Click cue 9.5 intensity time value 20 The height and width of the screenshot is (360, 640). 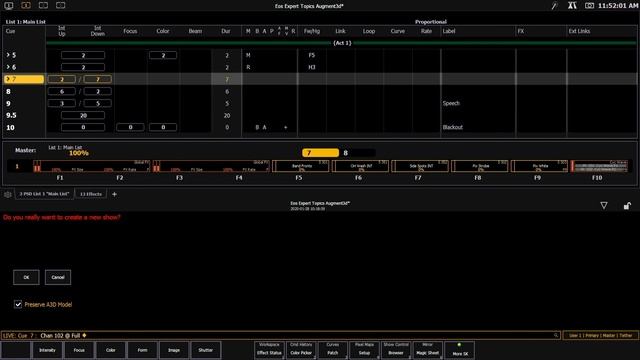pyautogui.click(x=83, y=116)
